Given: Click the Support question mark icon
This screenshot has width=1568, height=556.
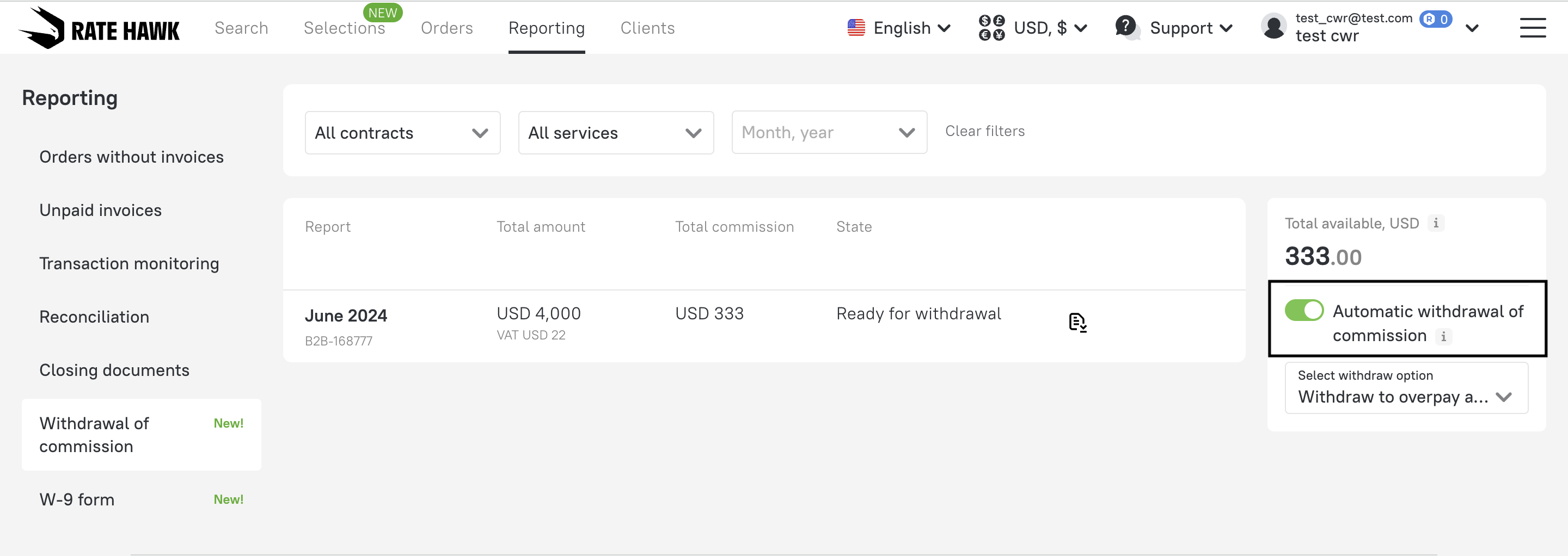Looking at the screenshot, I should [1126, 27].
